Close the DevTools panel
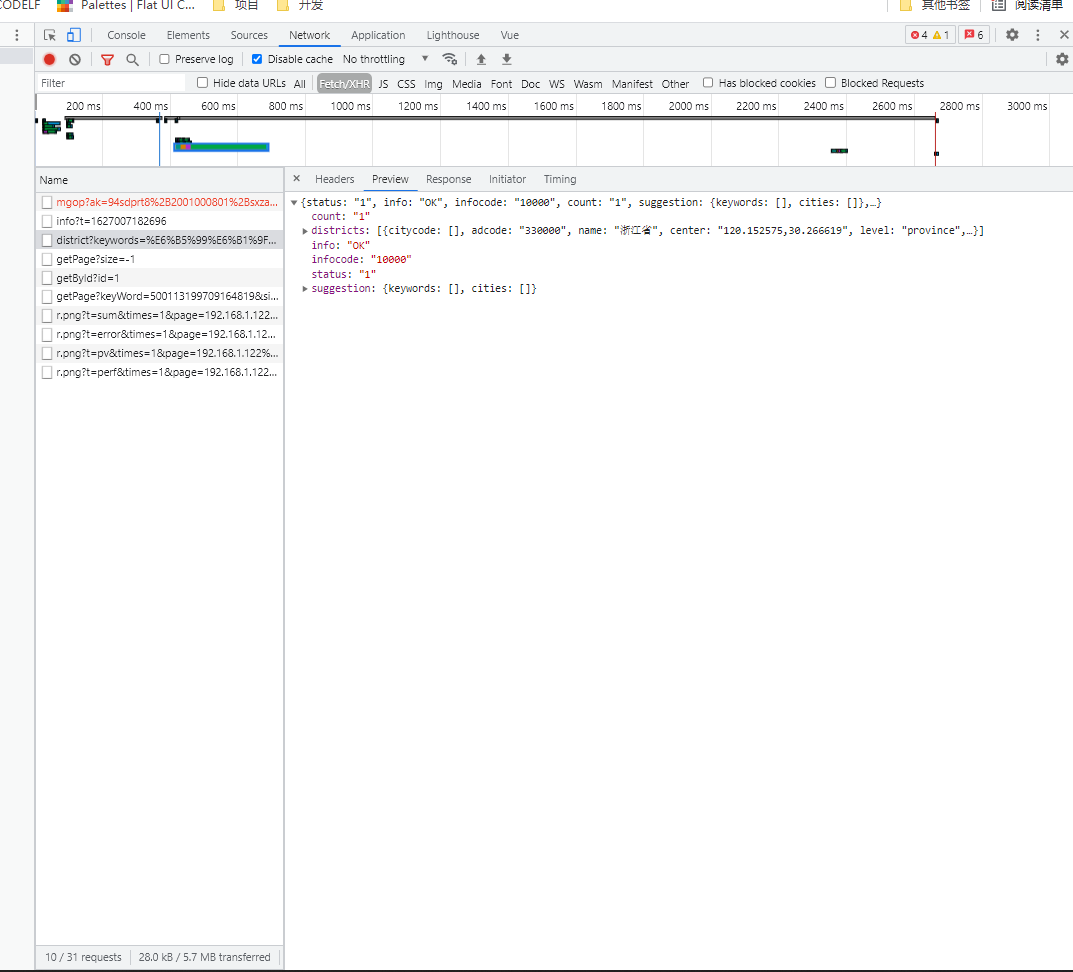This screenshot has height=972, width=1073. click(x=1063, y=35)
